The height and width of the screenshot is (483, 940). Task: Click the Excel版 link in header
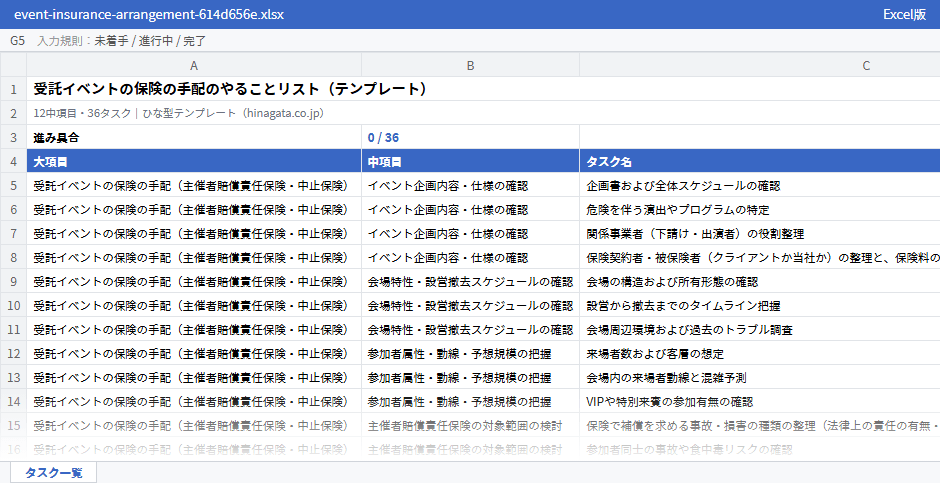(x=904, y=14)
